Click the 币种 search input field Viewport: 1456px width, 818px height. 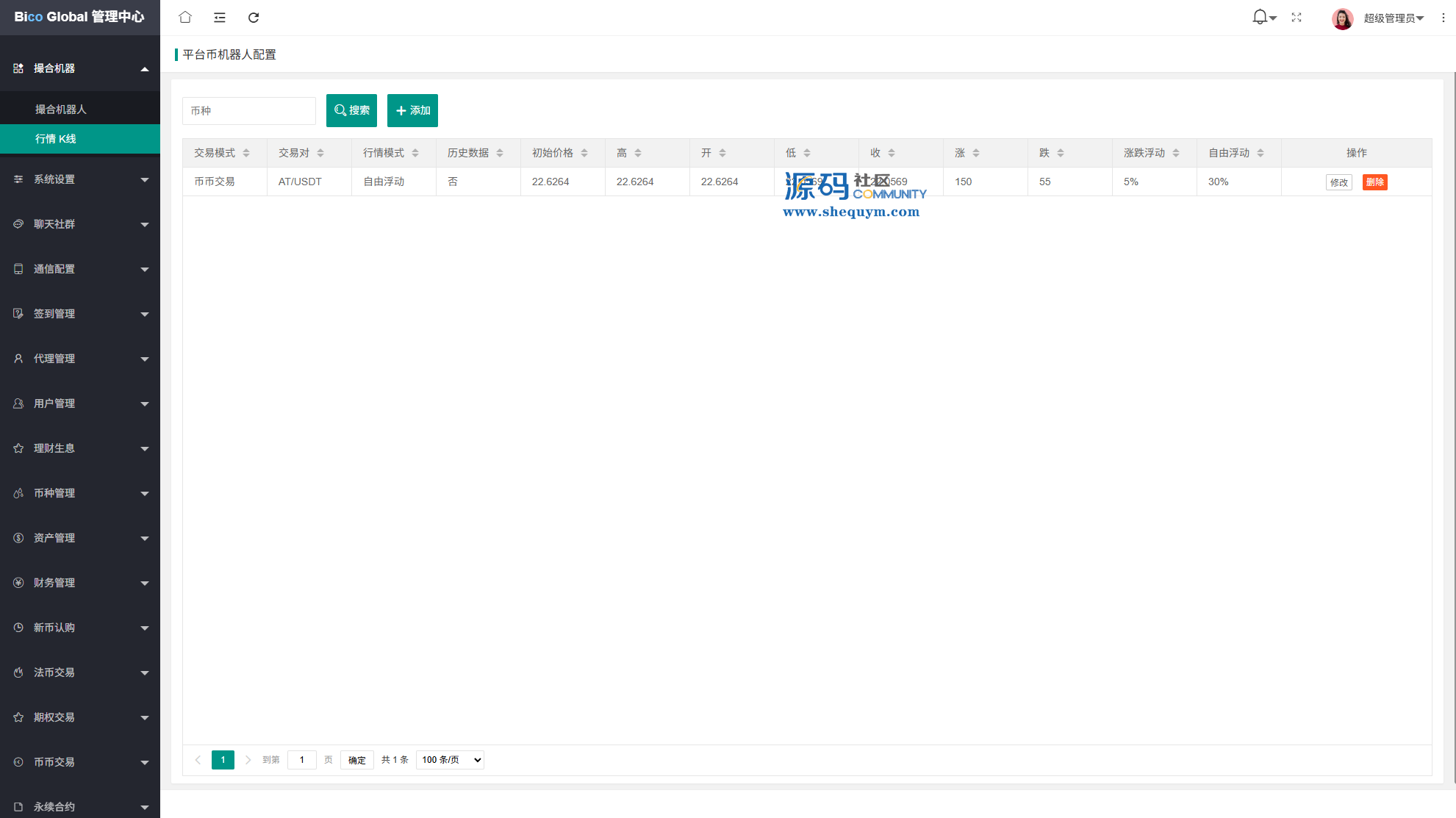(x=248, y=111)
